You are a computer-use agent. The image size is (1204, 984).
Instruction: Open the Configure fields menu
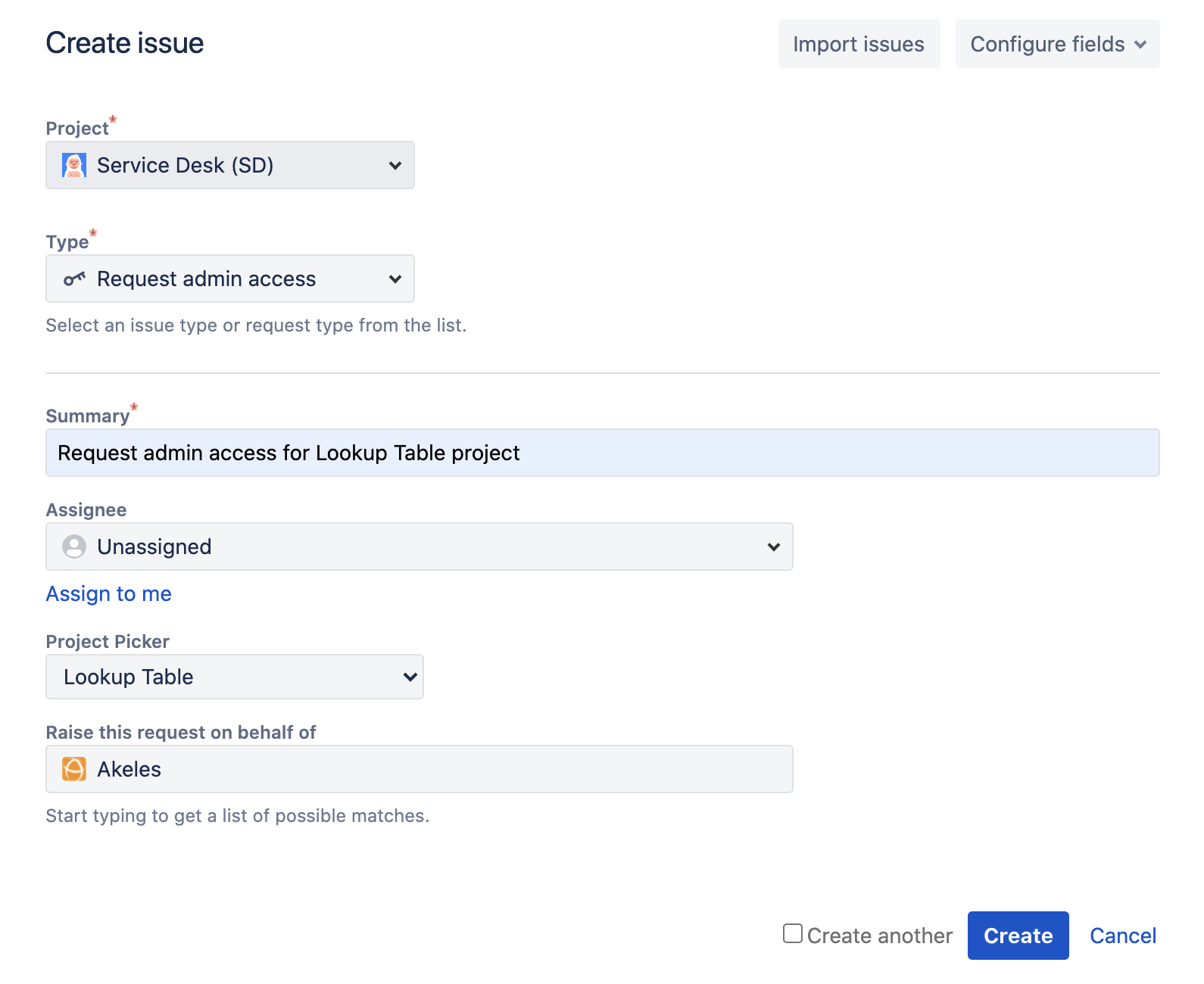[x=1047, y=45]
